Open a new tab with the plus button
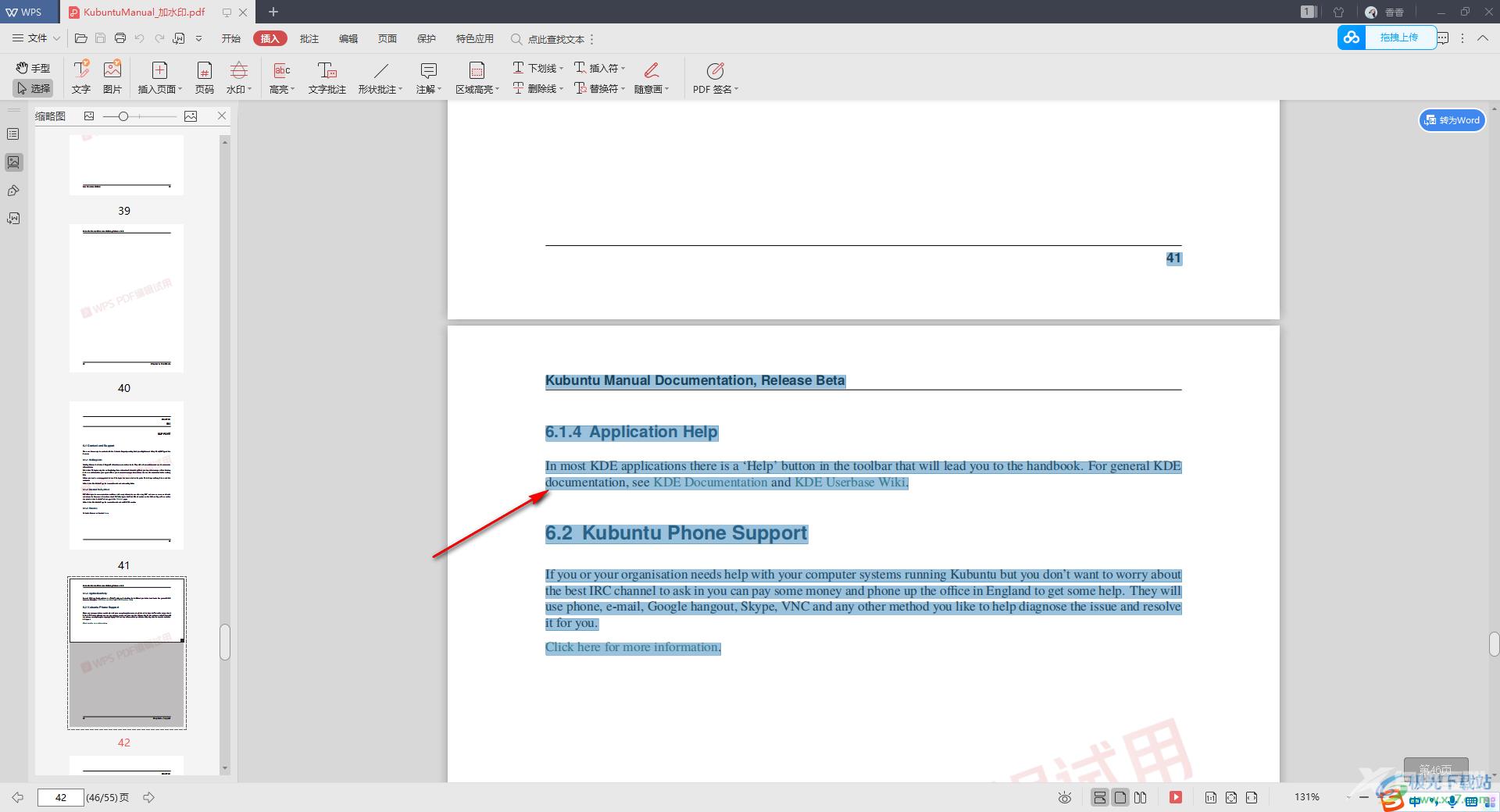The width and height of the screenshot is (1500, 812). click(x=273, y=12)
